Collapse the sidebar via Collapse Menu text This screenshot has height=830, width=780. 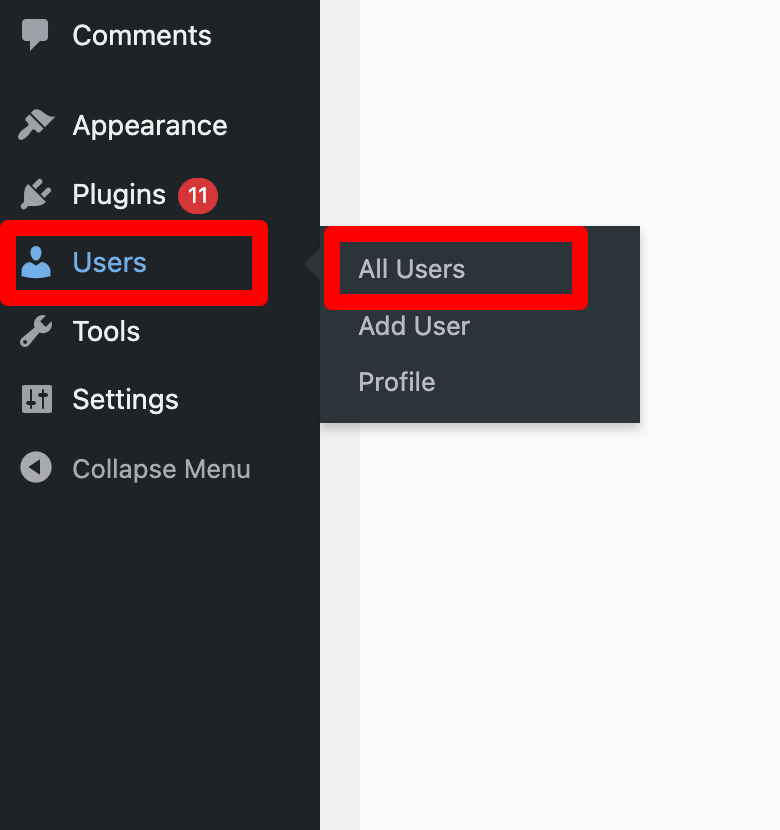[161, 469]
